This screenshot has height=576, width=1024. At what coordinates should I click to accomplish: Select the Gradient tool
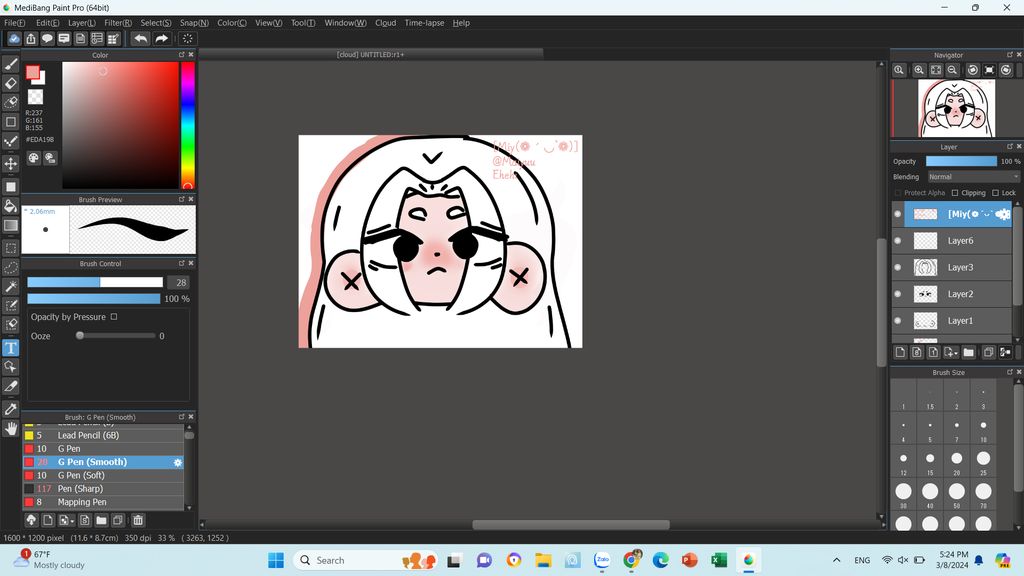11,225
